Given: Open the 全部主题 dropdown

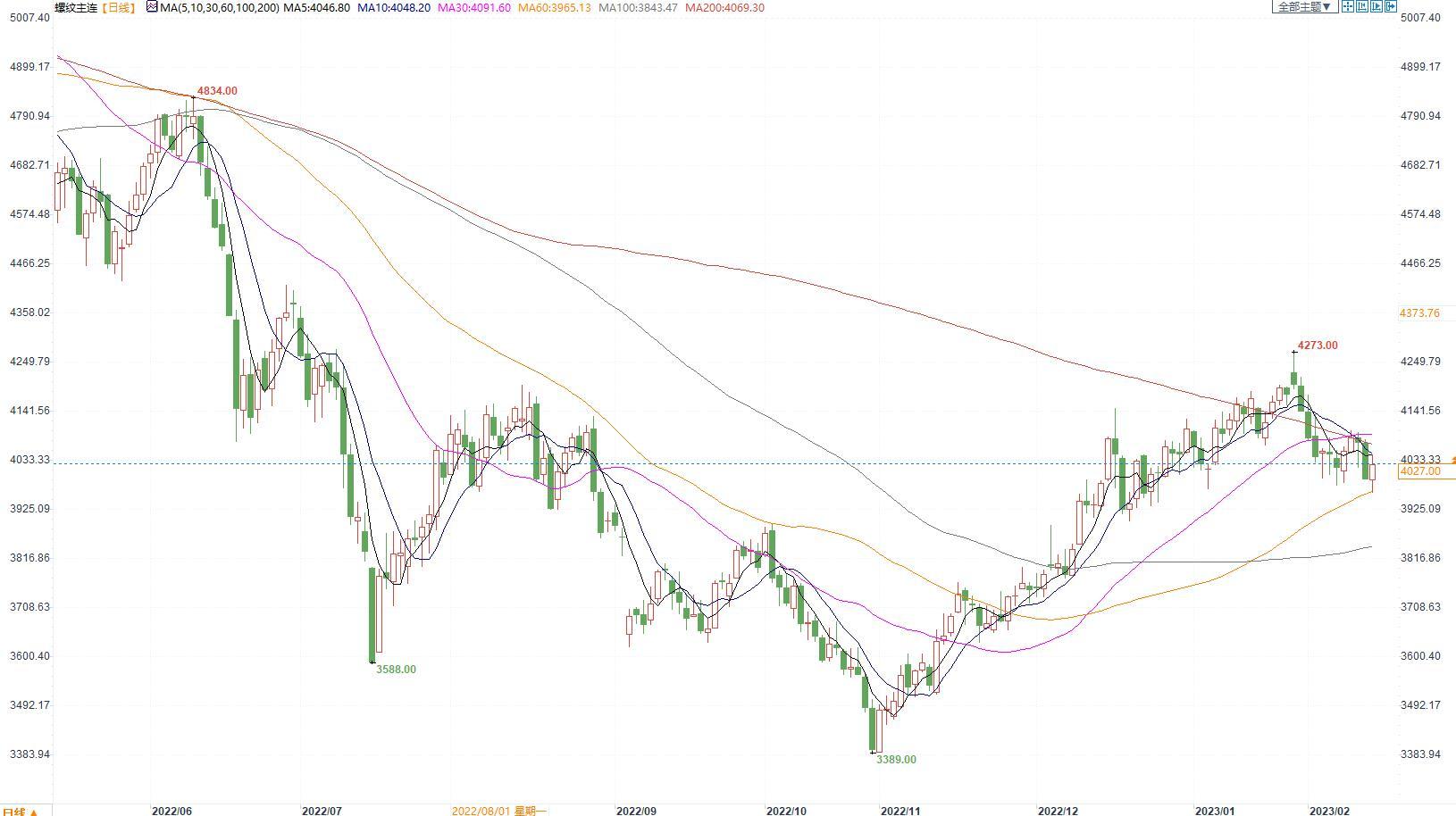Looking at the screenshot, I should coord(1304,7).
